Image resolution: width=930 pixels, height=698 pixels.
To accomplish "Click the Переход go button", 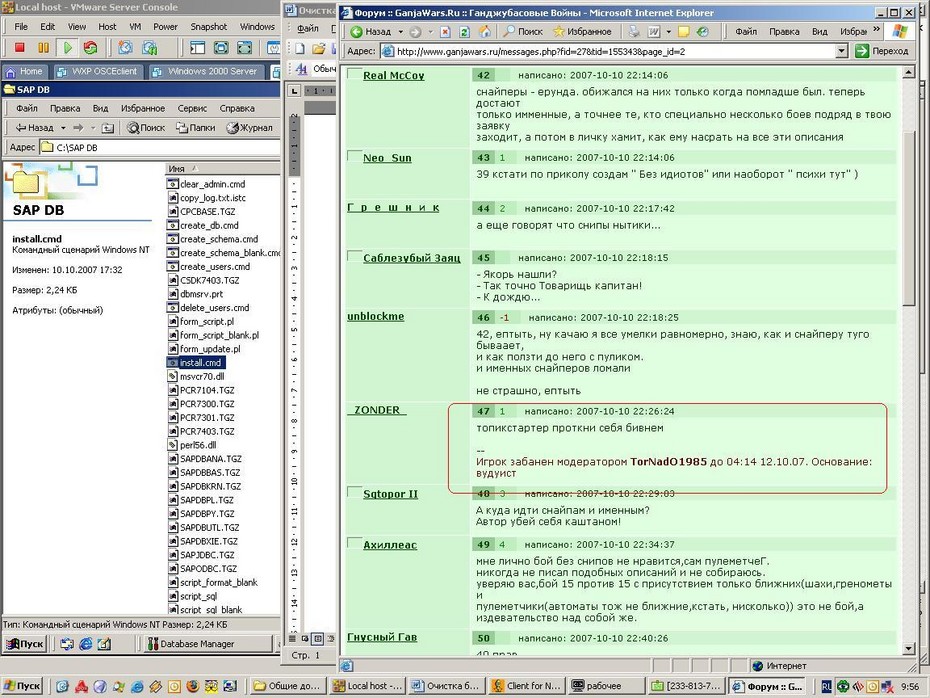I will [882, 51].
